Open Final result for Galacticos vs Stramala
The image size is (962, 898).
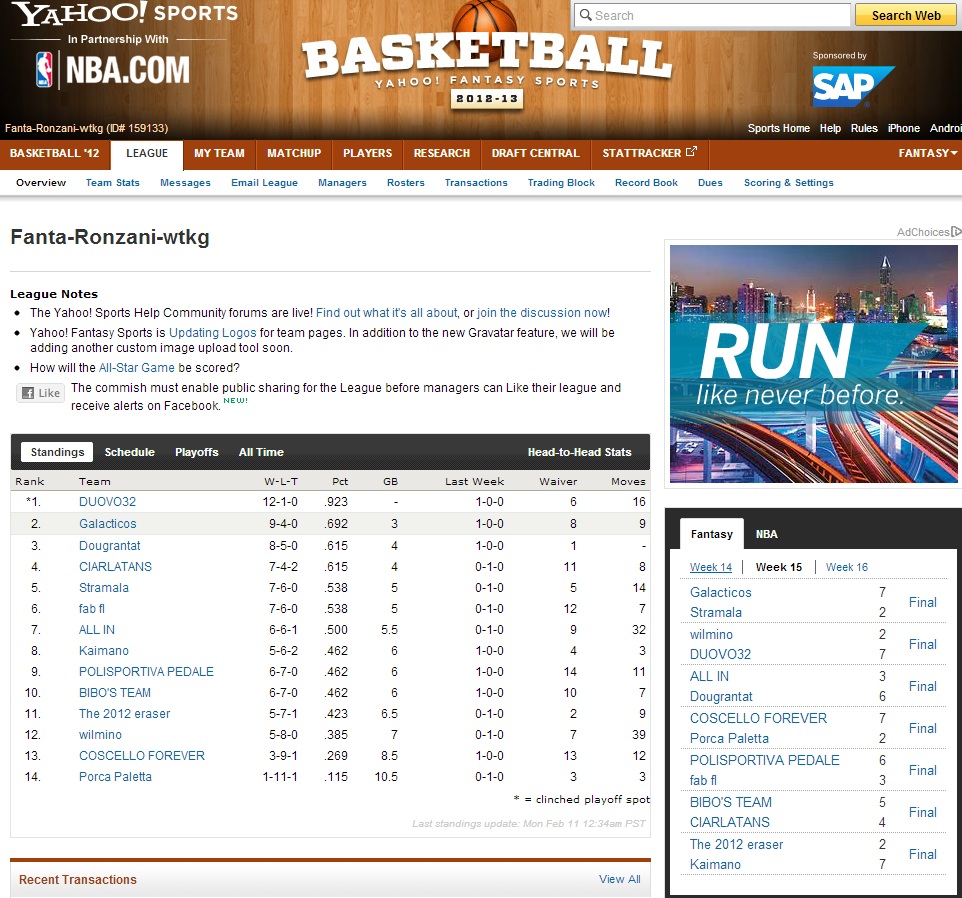coord(922,602)
